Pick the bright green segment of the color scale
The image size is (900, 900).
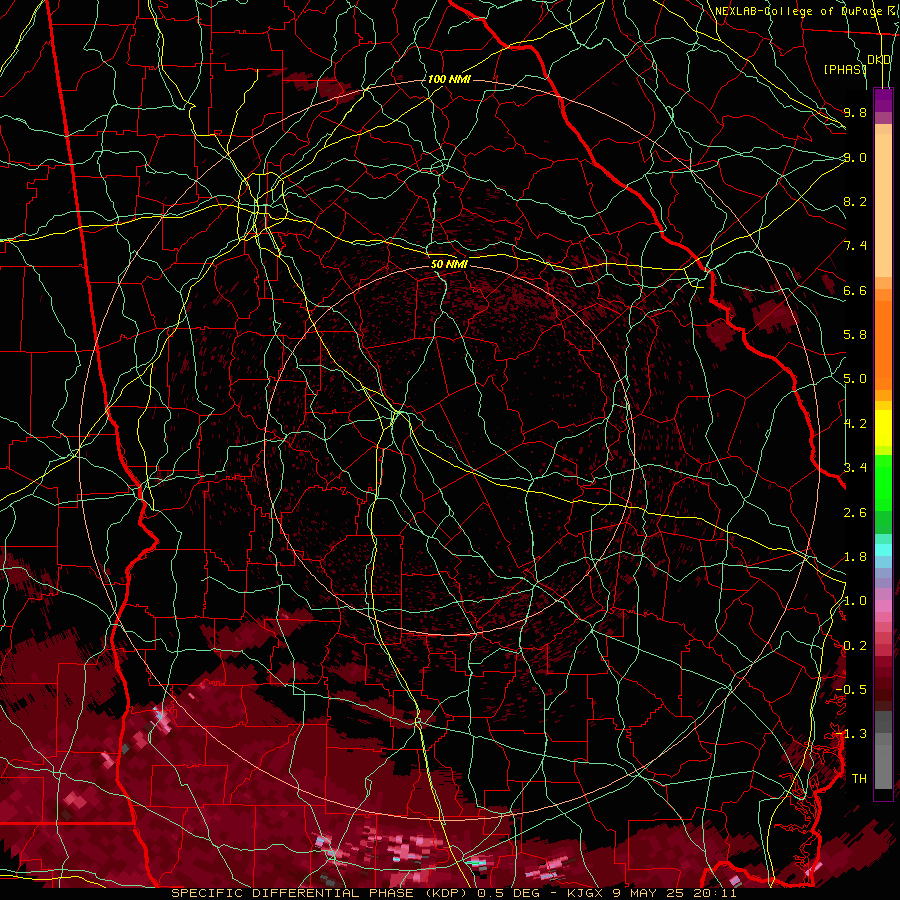pos(883,483)
